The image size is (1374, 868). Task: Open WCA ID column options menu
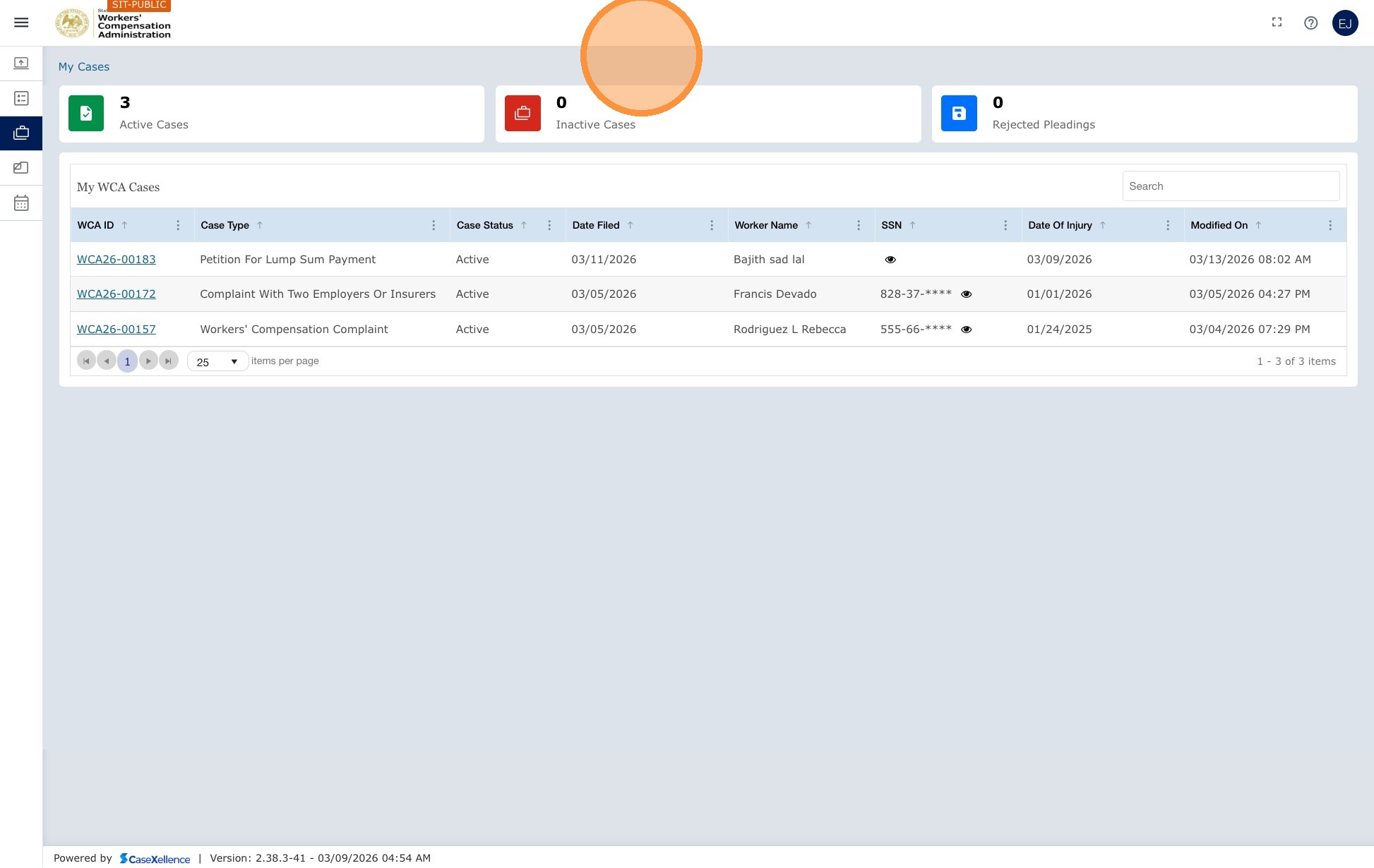point(178,225)
